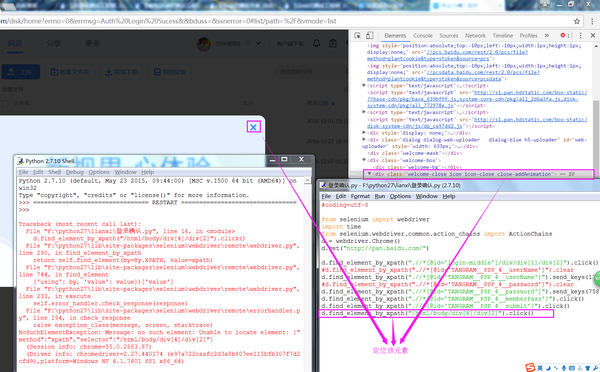Screen dimensions: 600x372
Task: Open the notification bell in Baidu pan header
Action: coord(316,43)
